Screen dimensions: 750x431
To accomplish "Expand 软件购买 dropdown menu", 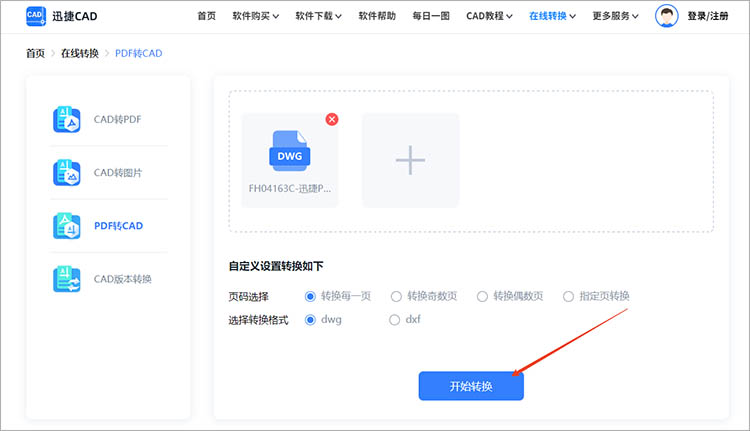I will click(x=256, y=16).
